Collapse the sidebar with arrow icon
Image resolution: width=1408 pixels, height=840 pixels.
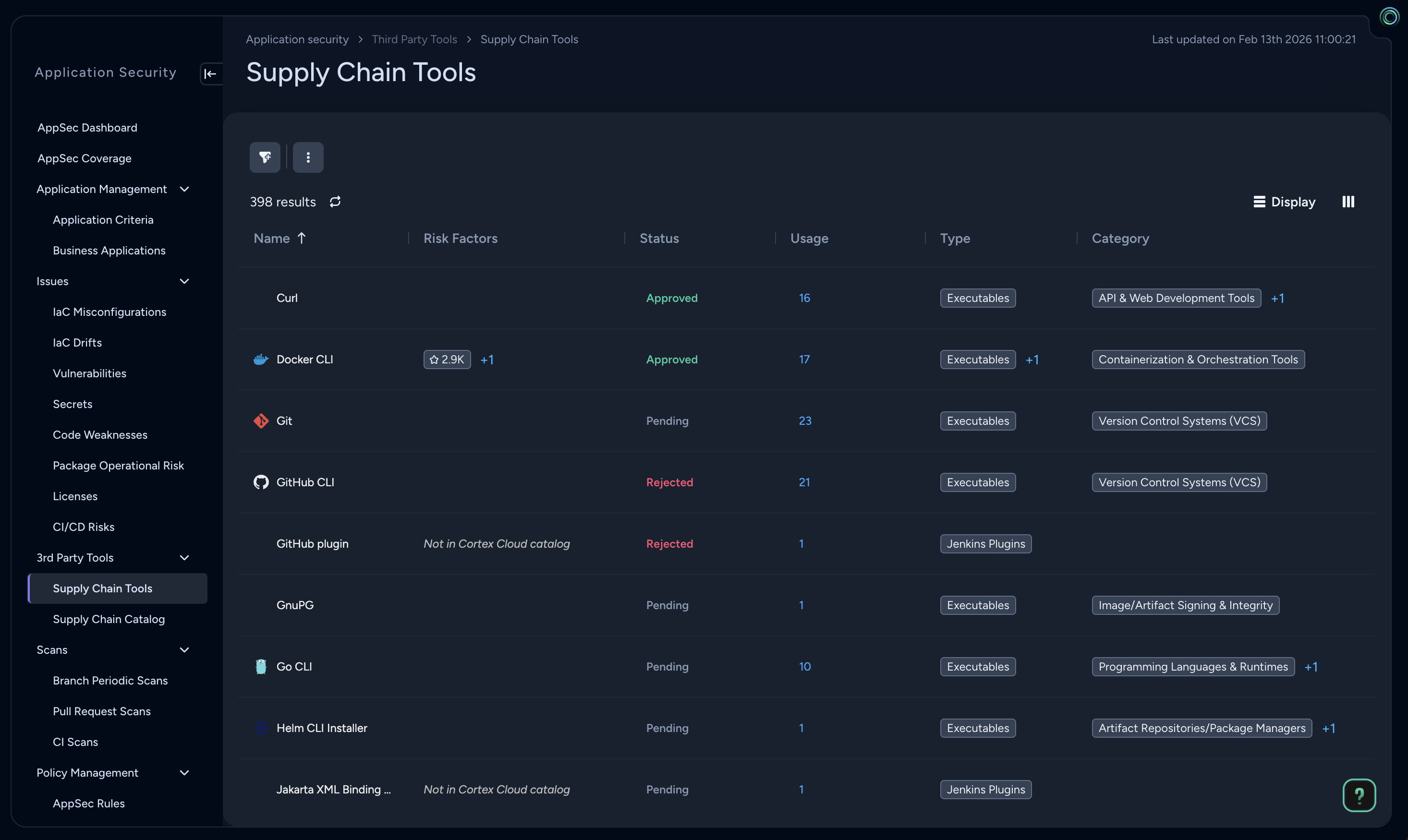pyautogui.click(x=210, y=73)
